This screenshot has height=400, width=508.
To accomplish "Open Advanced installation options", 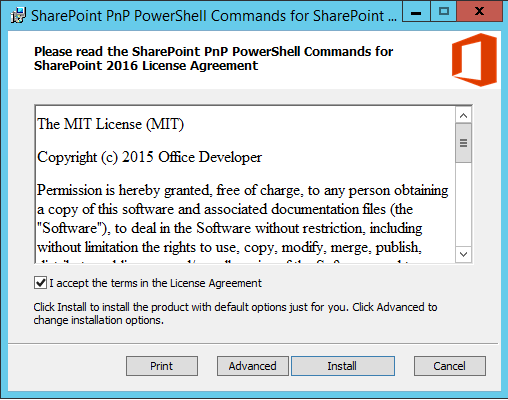I will coord(252,366).
